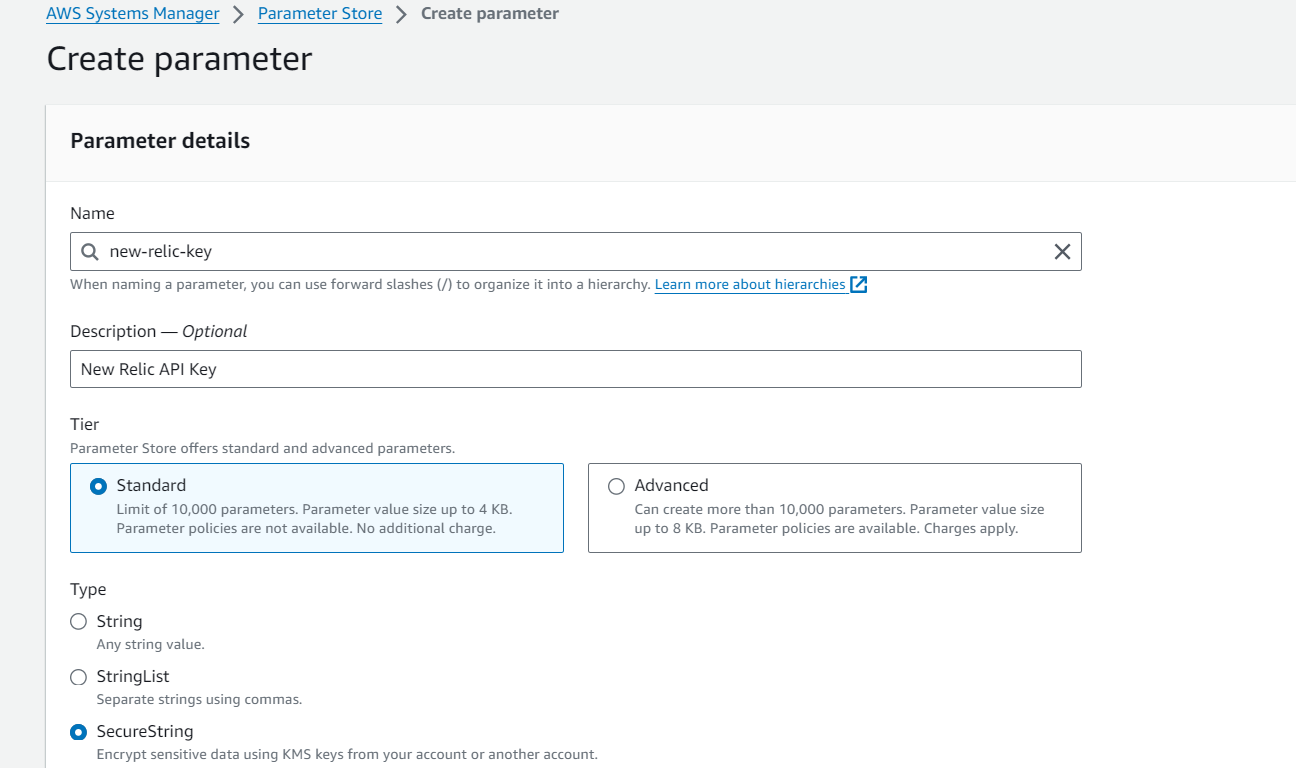
Task: Click the Standard tier description text
Action: [314, 519]
